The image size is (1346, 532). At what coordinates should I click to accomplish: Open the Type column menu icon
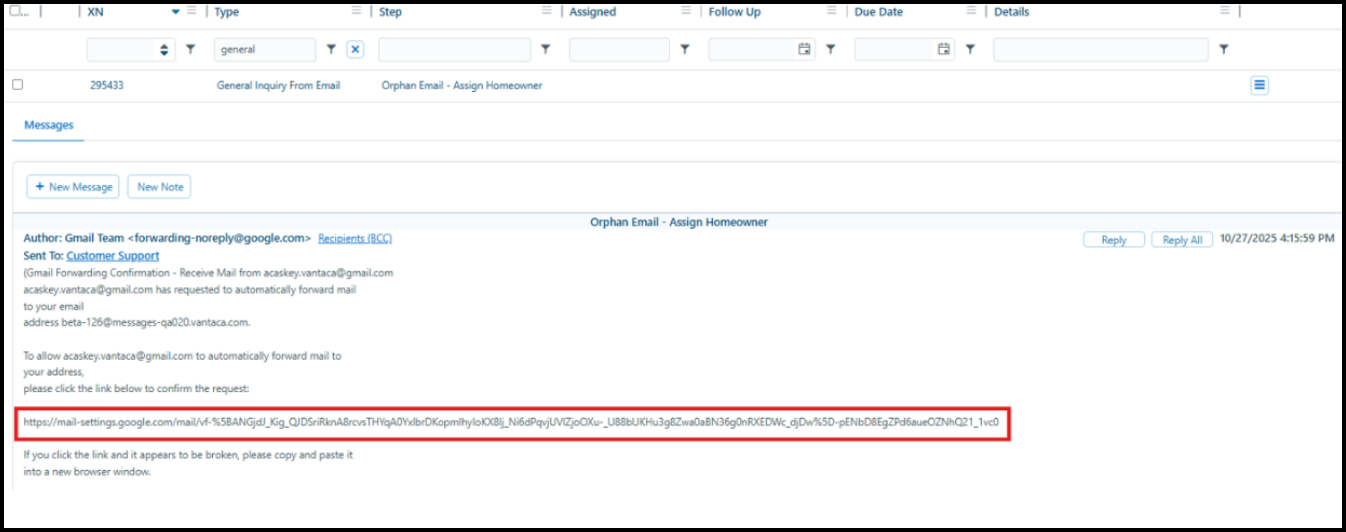357,11
